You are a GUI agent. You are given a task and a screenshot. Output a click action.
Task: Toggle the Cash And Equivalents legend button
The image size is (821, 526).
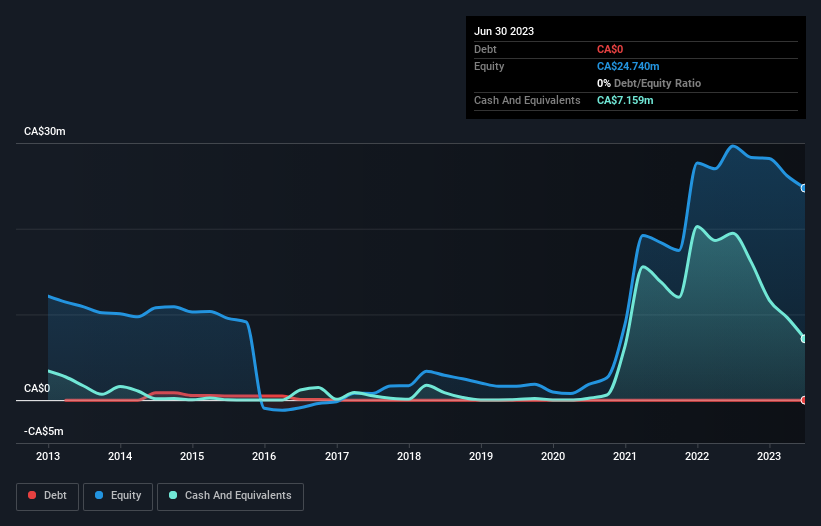(230, 496)
